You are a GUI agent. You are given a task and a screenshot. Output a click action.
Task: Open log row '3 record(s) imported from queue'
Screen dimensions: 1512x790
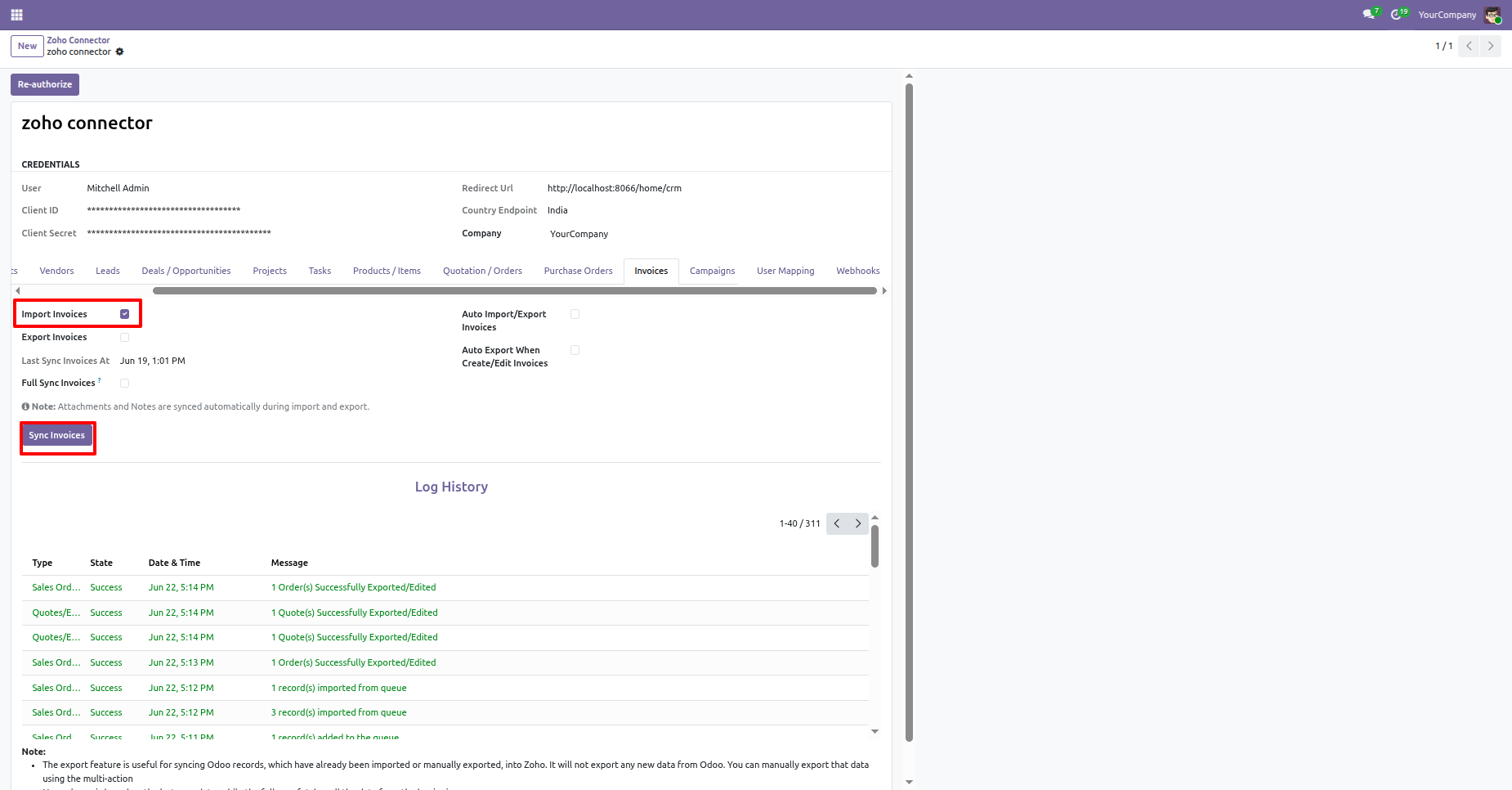coord(445,712)
